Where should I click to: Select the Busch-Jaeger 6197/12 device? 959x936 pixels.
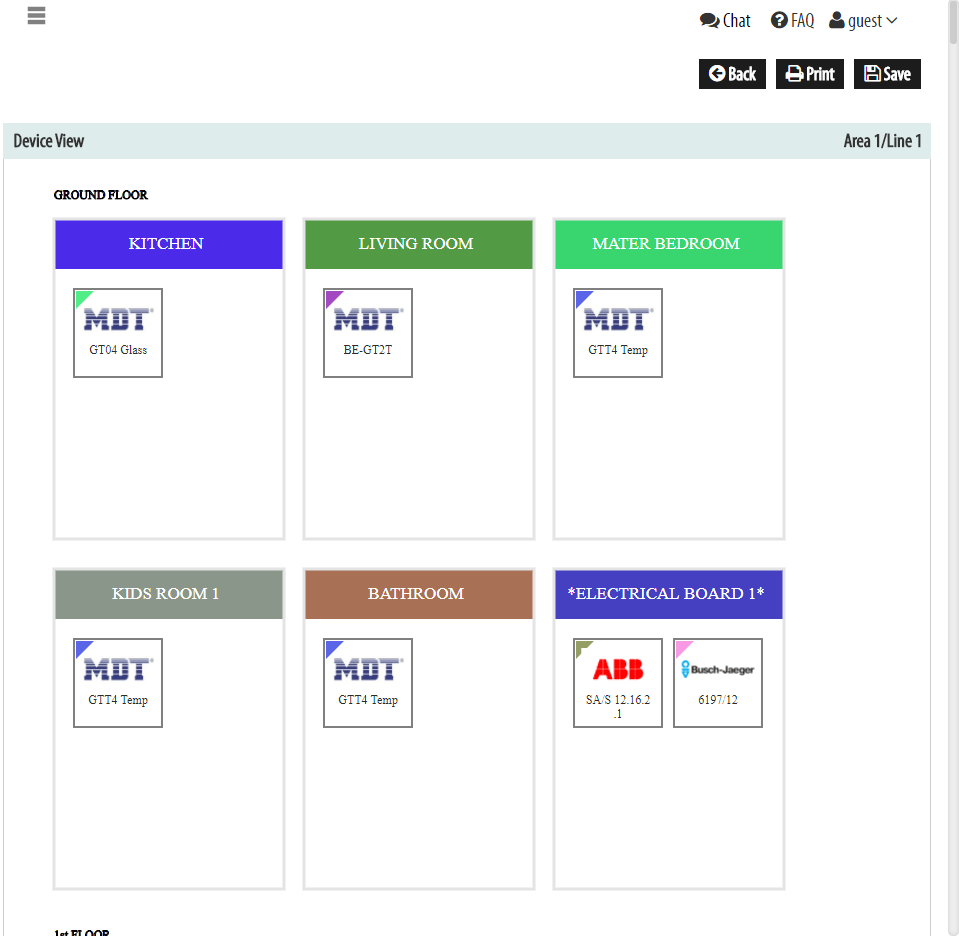(718, 683)
